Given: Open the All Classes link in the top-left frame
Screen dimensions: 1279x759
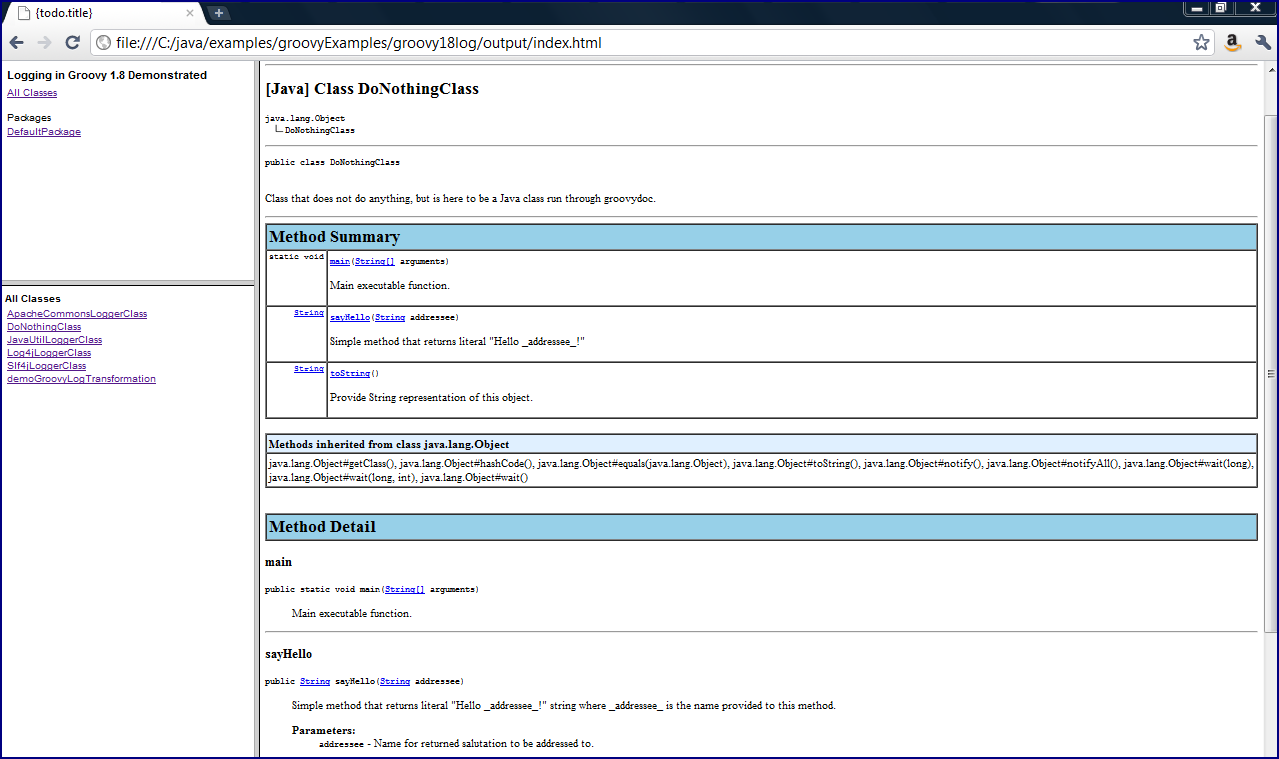Looking at the screenshot, I should point(32,93).
